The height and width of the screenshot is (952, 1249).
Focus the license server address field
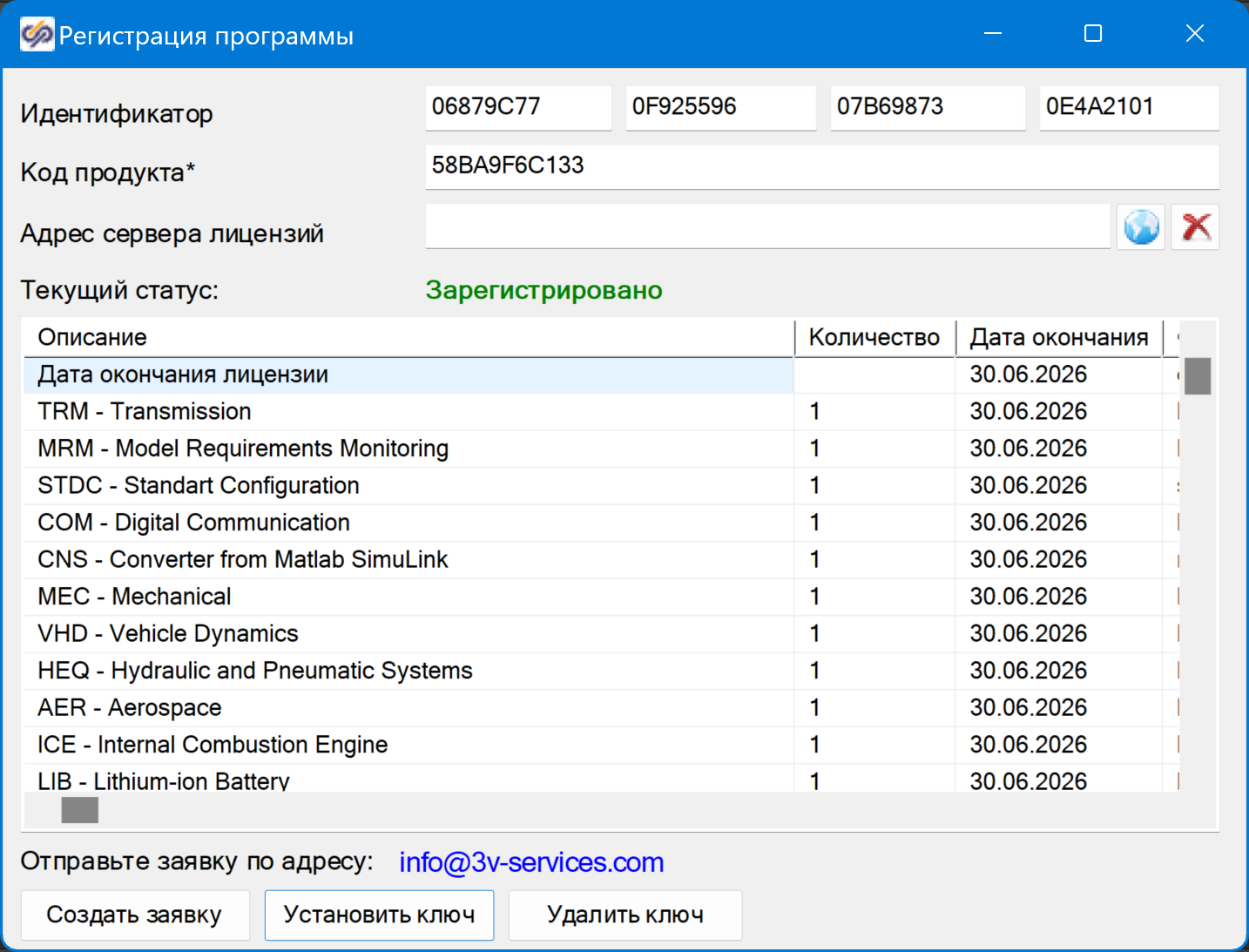point(766,227)
